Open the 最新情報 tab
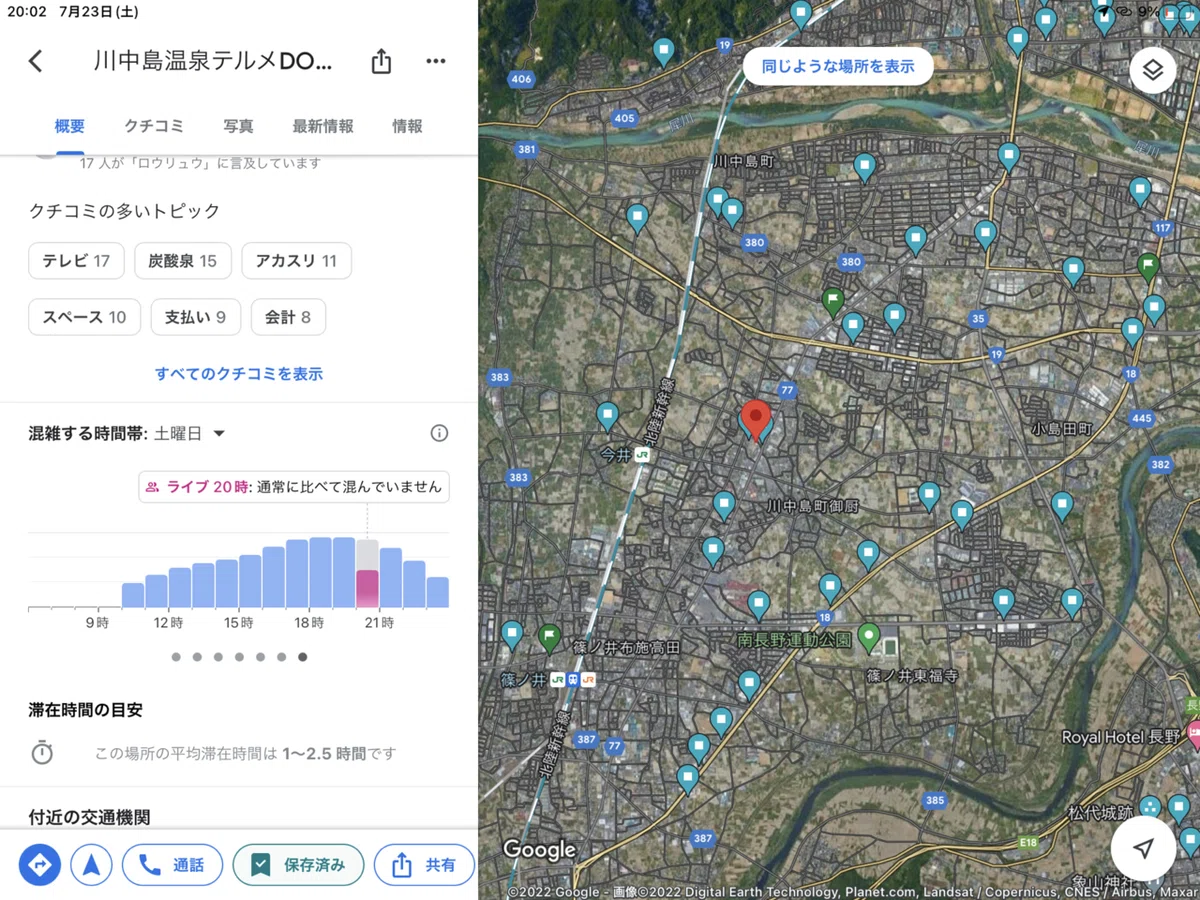 323,126
